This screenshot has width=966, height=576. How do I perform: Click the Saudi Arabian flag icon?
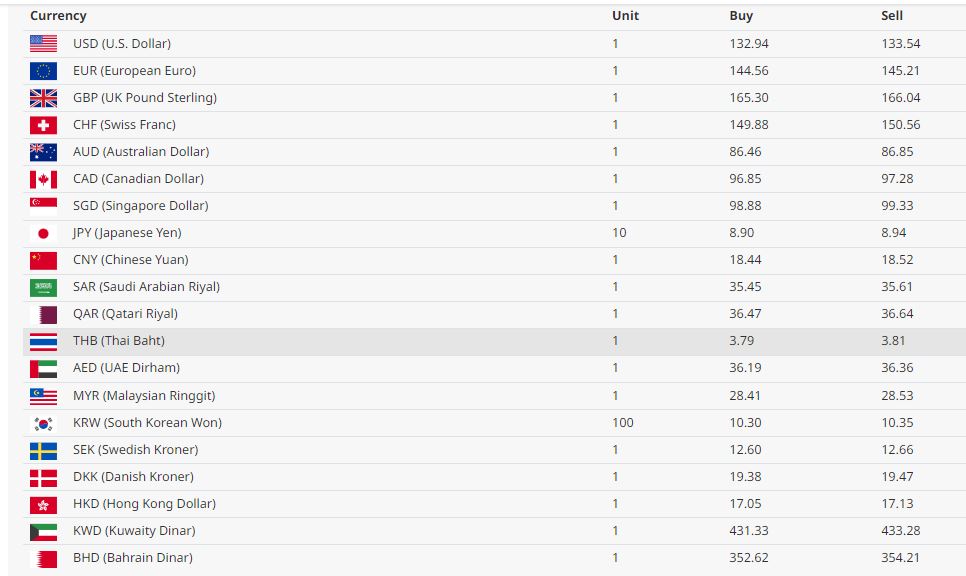pyautogui.click(x=43, y=287)
